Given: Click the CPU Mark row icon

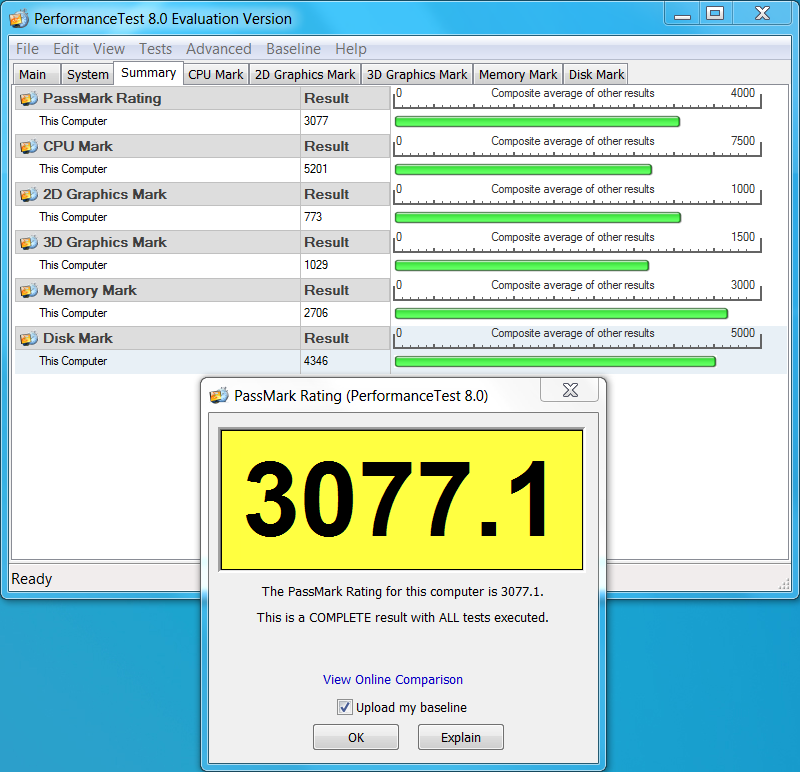Looking at the screenshot, I should 28,146.
